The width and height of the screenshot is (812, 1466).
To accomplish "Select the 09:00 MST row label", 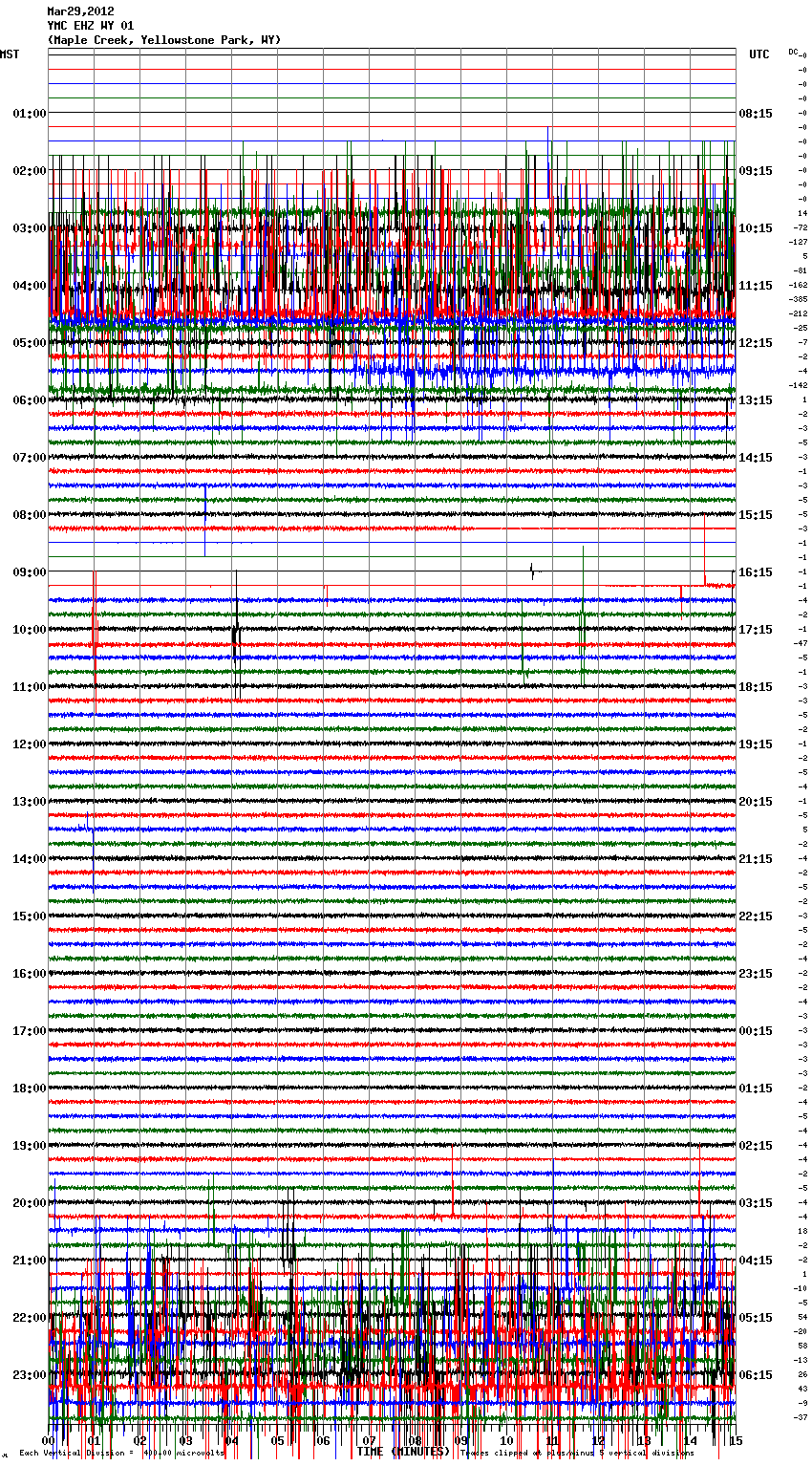I will coord(30,572).
